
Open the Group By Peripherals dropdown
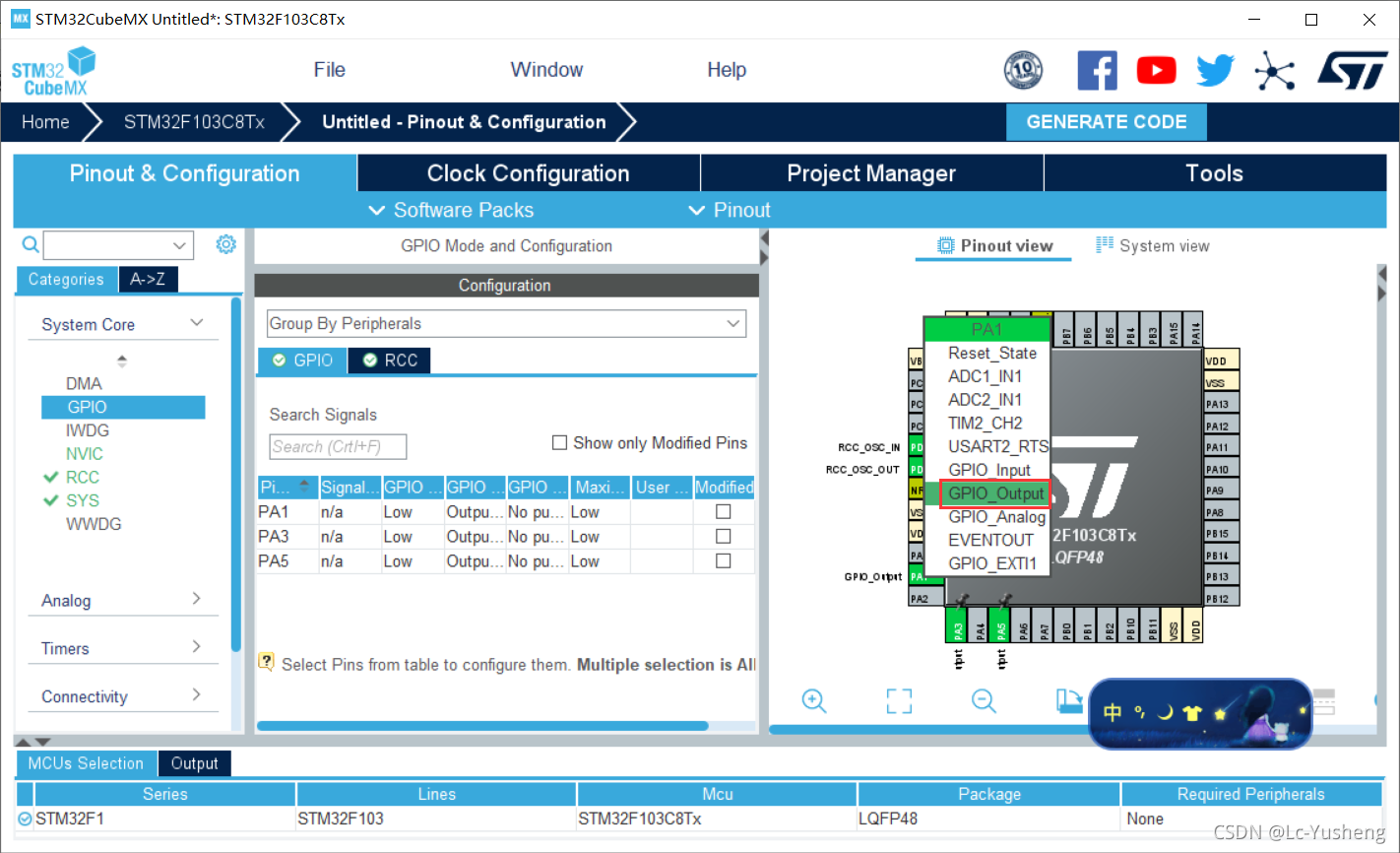(506, 324)
